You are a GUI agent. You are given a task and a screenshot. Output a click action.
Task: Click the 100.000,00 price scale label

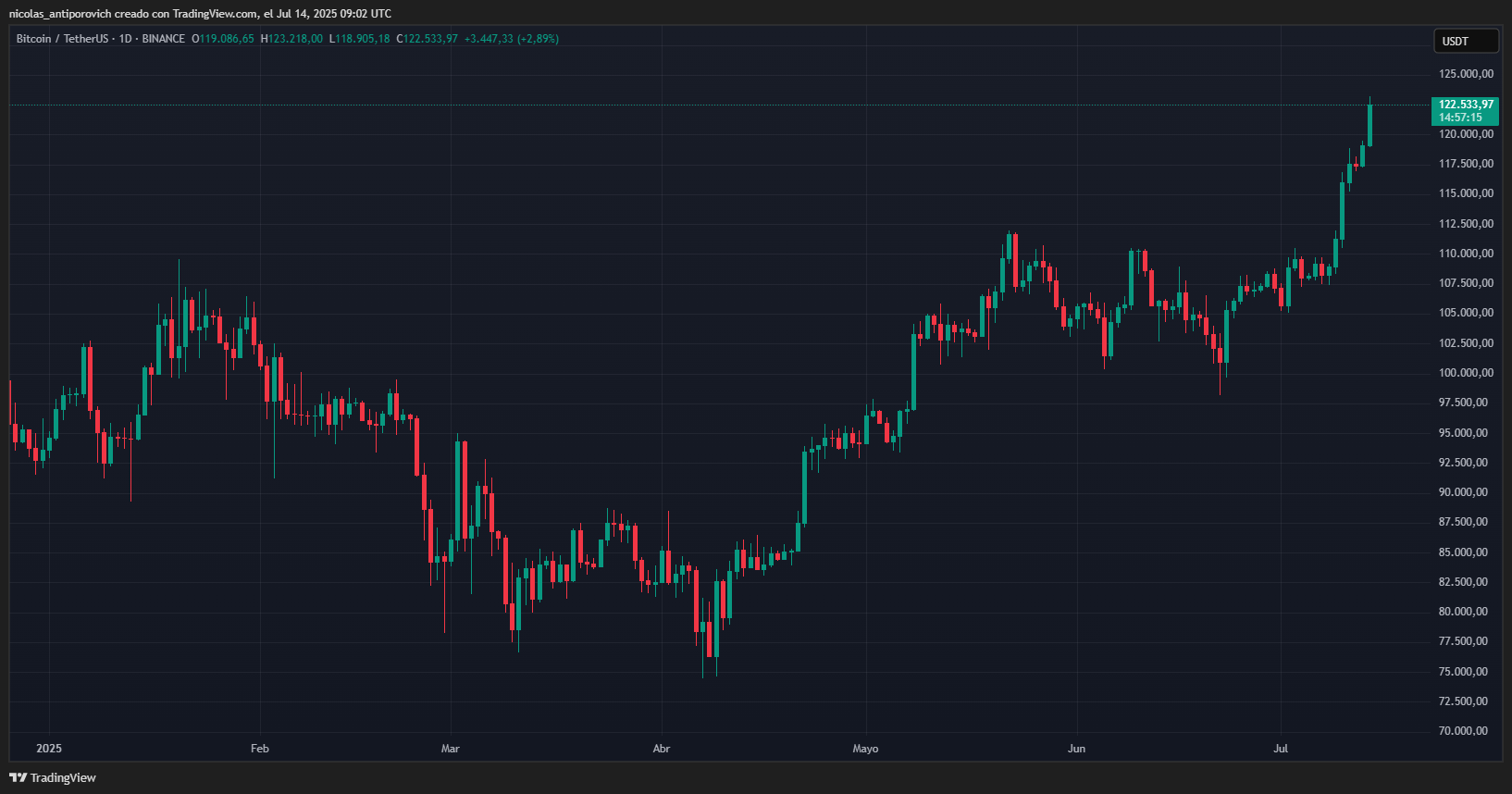point(1466,373)
